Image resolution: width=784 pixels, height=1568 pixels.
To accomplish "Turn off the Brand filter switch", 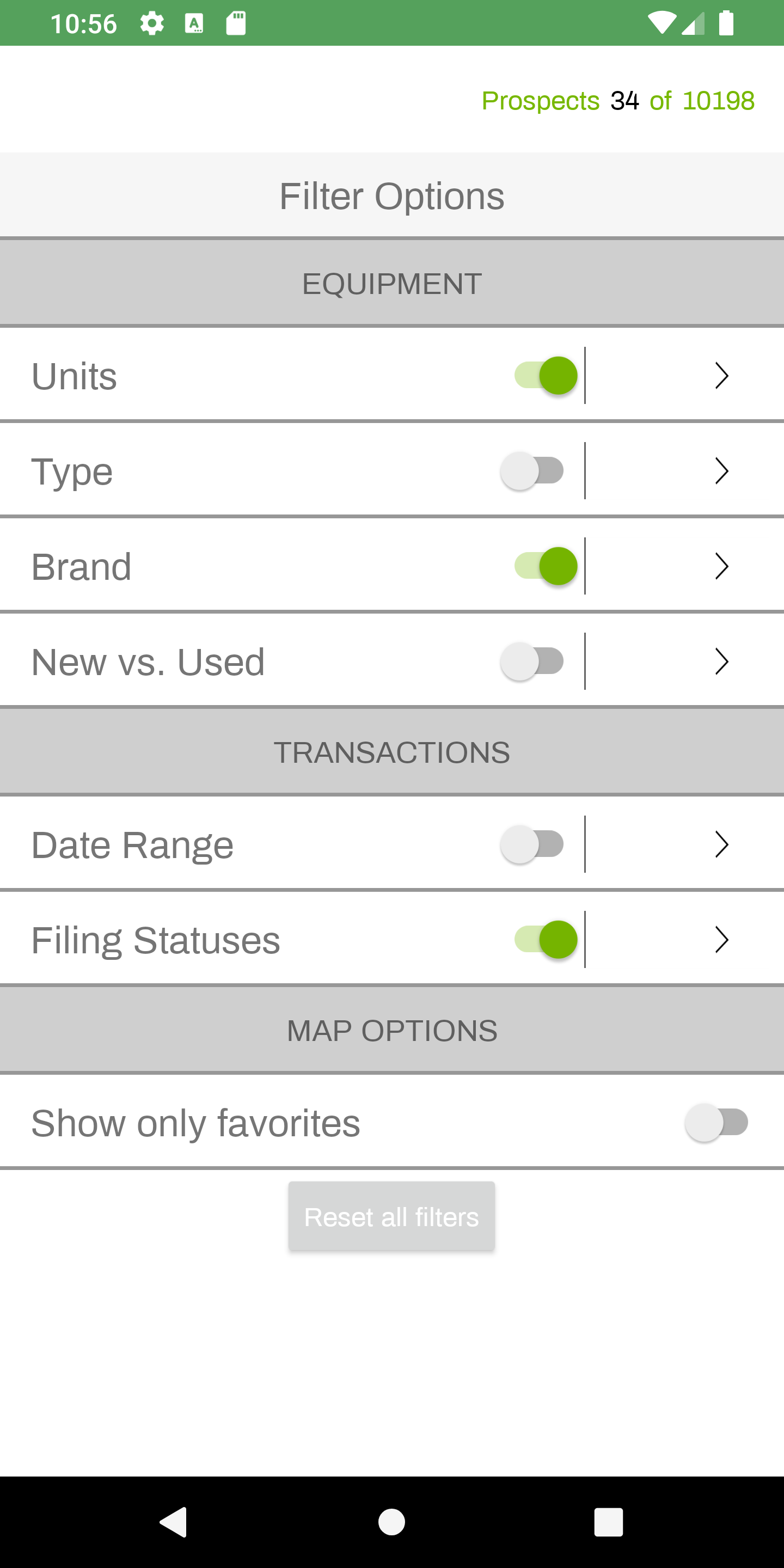I will (546, 566).
